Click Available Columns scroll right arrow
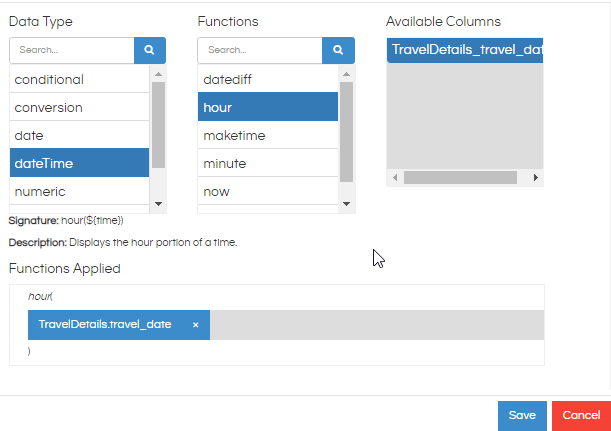Image resolution: width=611 pixels, height=431 pixels. [x=536, y=178]
